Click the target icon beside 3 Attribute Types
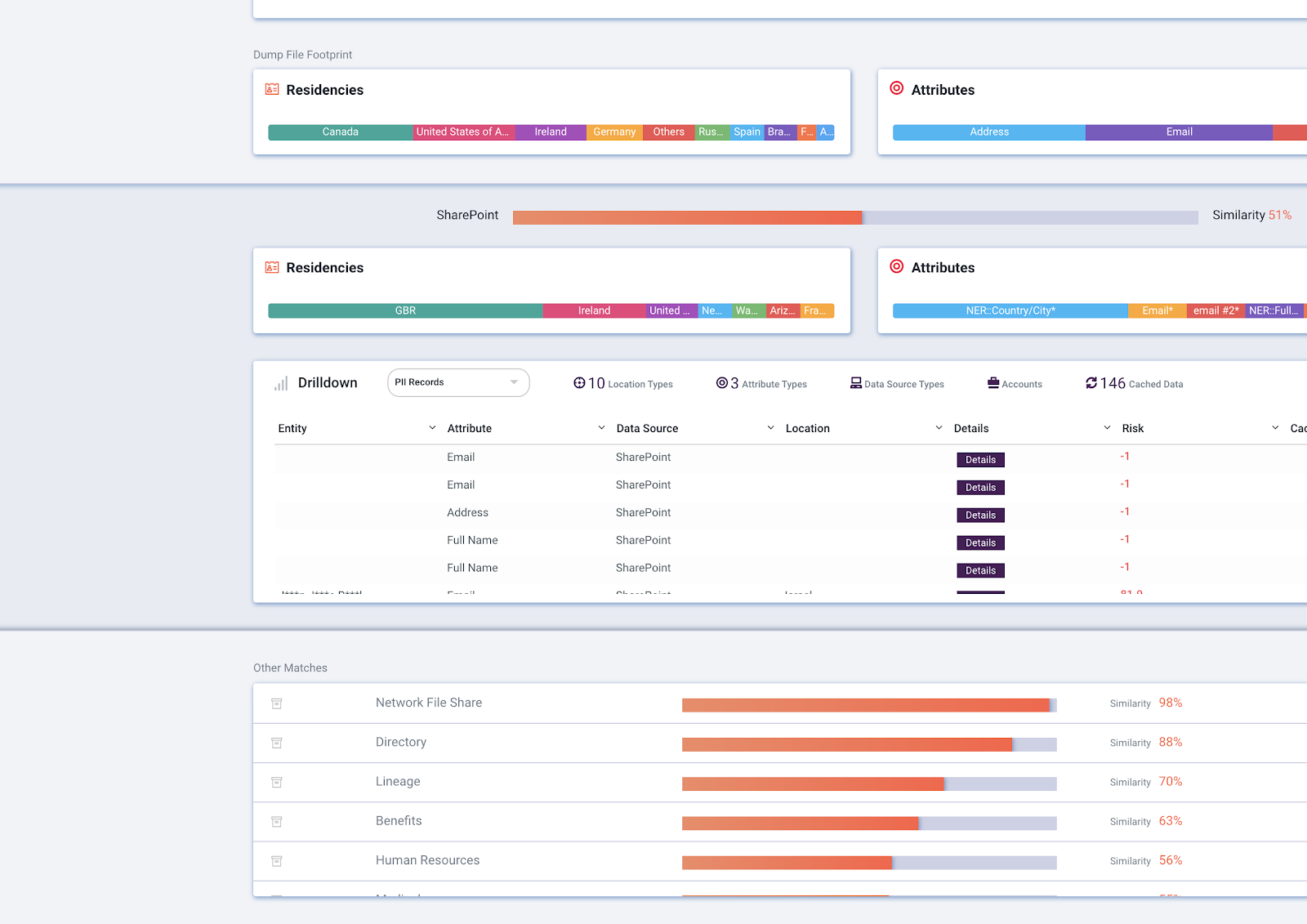The image size is (1307, 924). click(722, 382)
